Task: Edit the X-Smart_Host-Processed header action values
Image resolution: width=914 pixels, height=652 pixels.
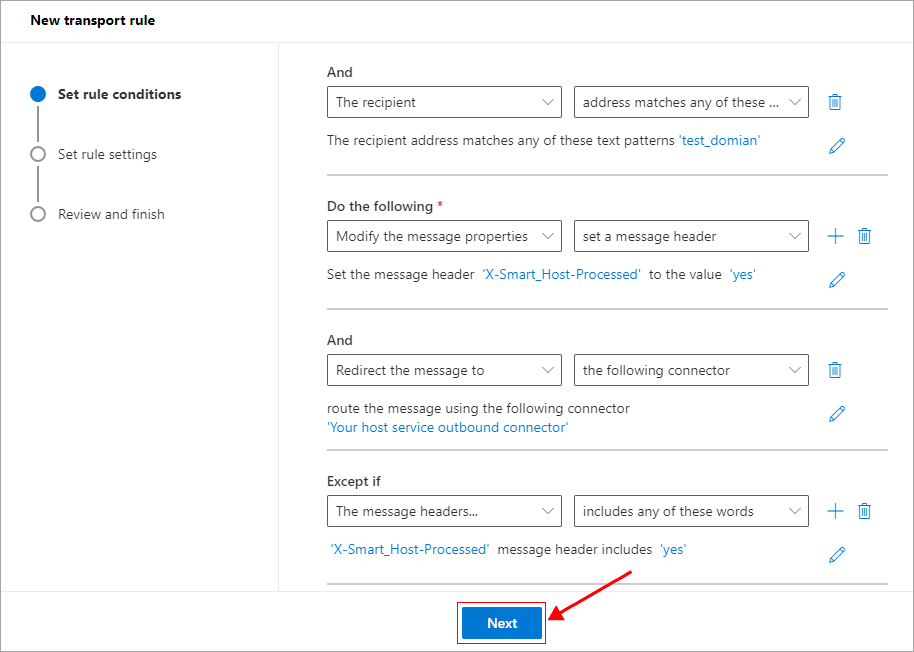Action: tap(837, 280)
